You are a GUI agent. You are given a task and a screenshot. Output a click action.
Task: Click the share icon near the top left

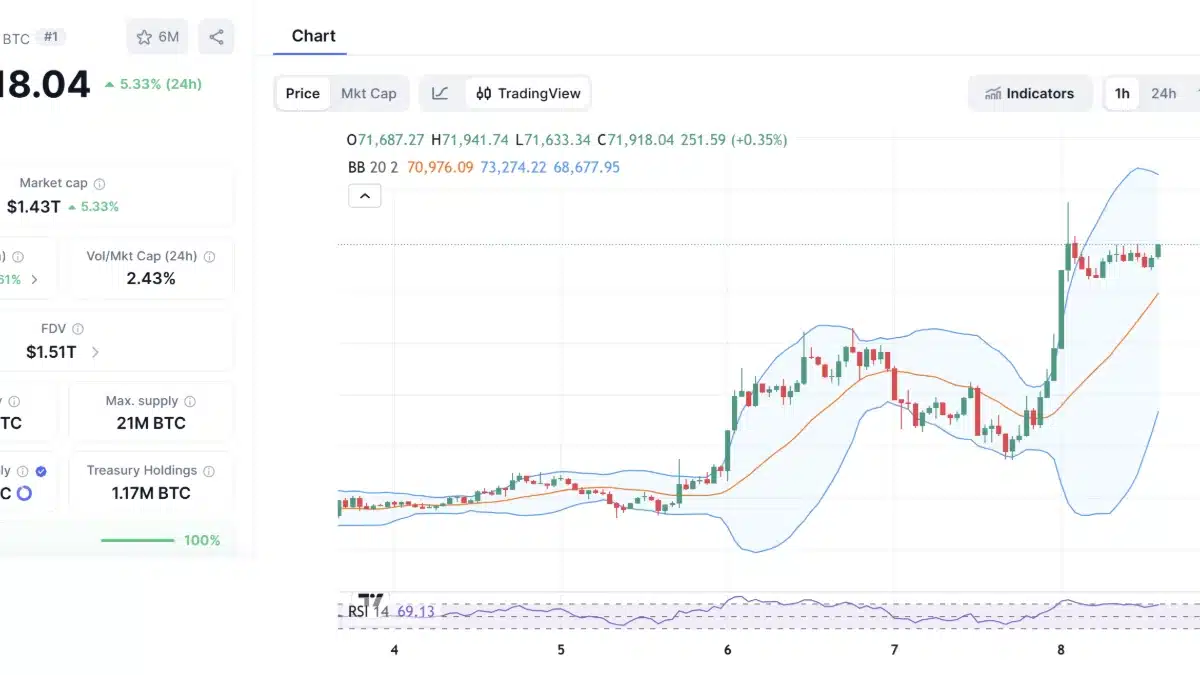216,35
